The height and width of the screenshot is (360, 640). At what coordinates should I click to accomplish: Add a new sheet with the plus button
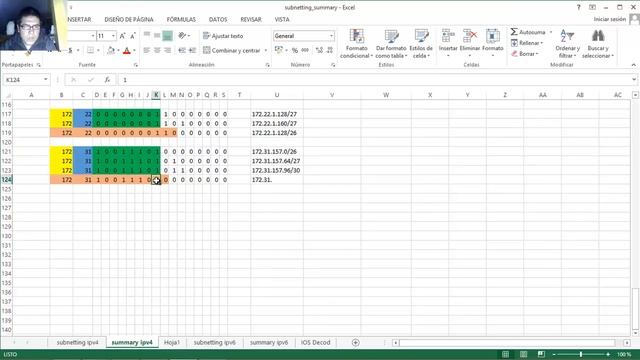click(x=356, y=342)
